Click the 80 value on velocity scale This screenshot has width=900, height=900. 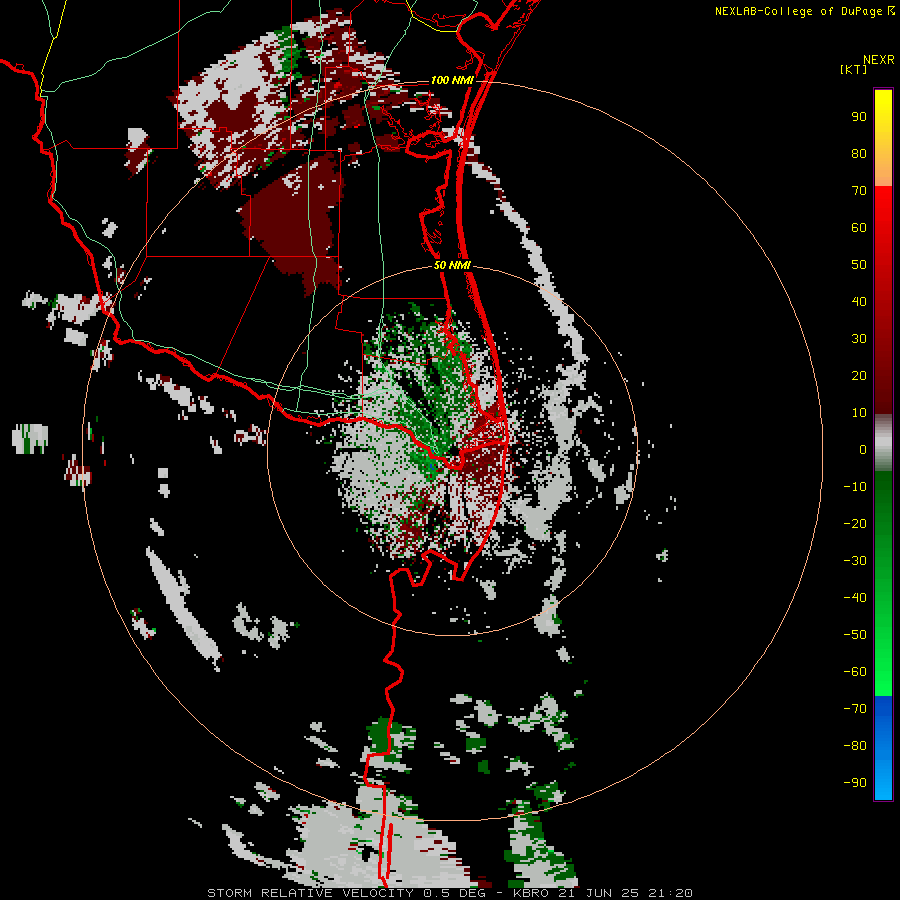click(859, 153)
